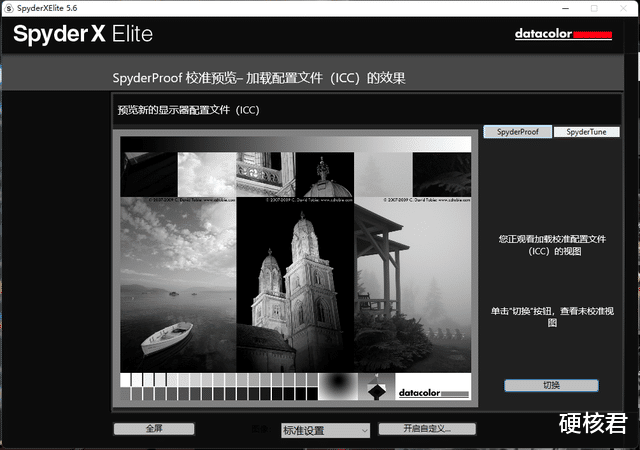
Task: Open the 标准设置 image dropdown
Action: [x=325, y=430]
